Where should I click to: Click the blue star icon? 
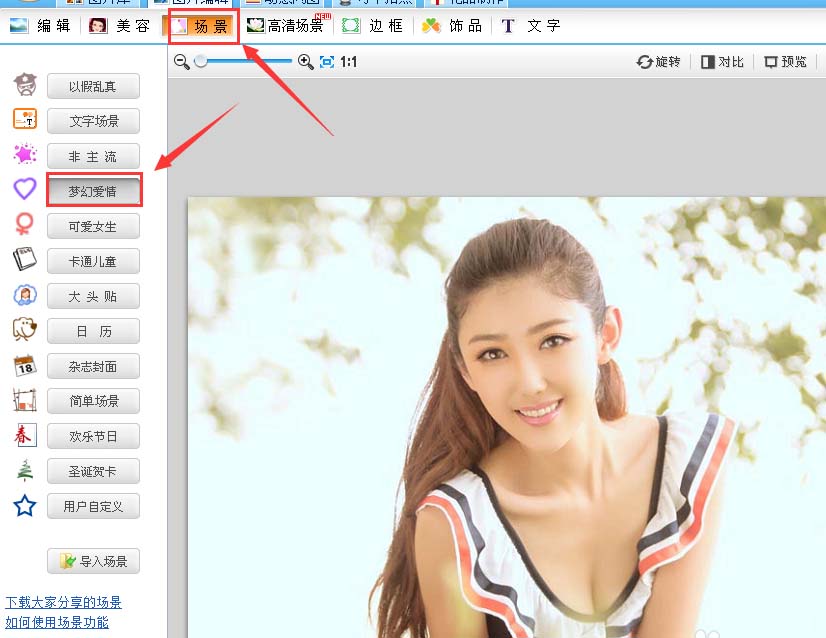pos(25,506)
